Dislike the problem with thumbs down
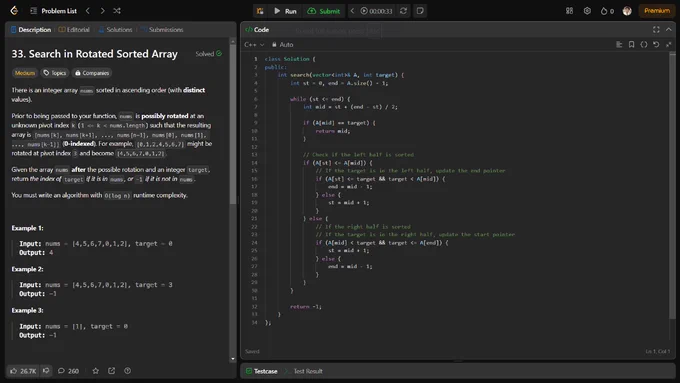The width and height of the screenshot is (680, 383). 46,371
